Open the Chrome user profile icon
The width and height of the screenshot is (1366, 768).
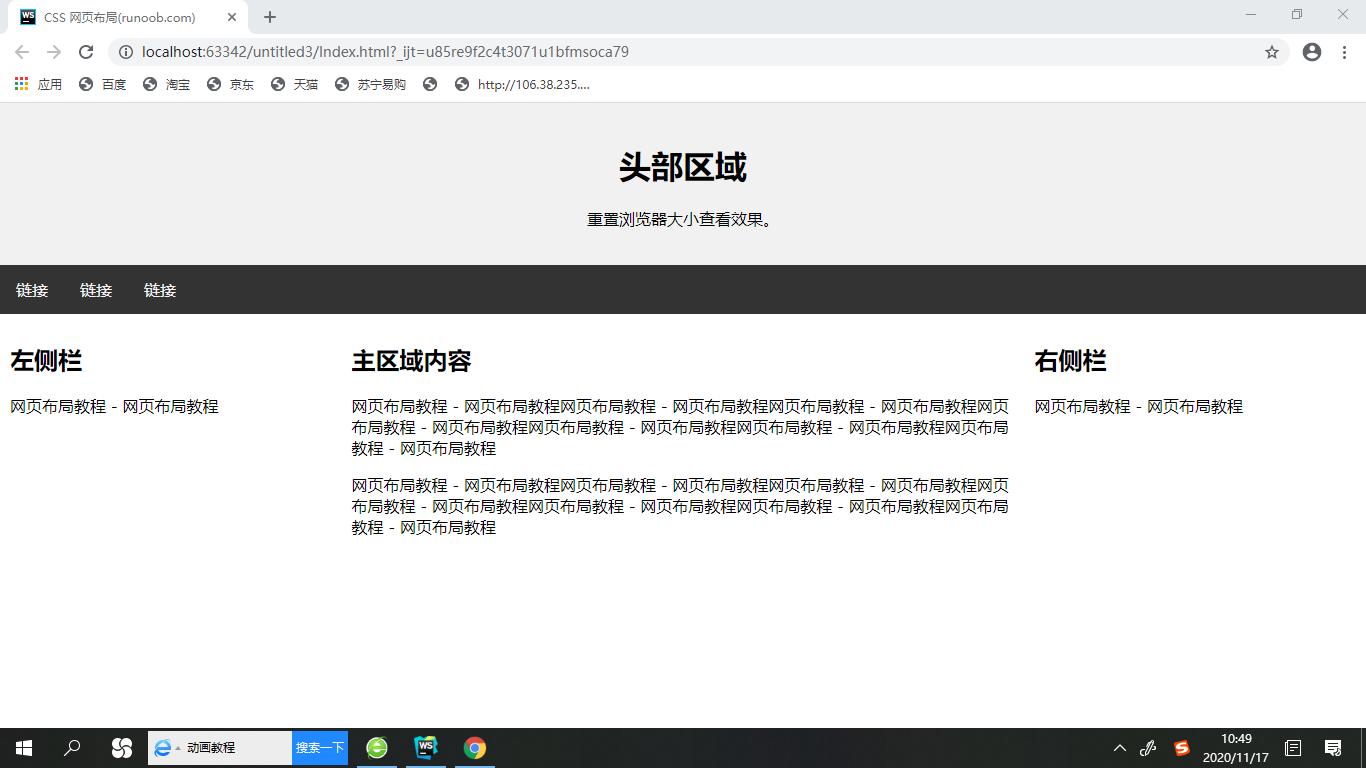pyautogui.click(x=1311, y=52)
